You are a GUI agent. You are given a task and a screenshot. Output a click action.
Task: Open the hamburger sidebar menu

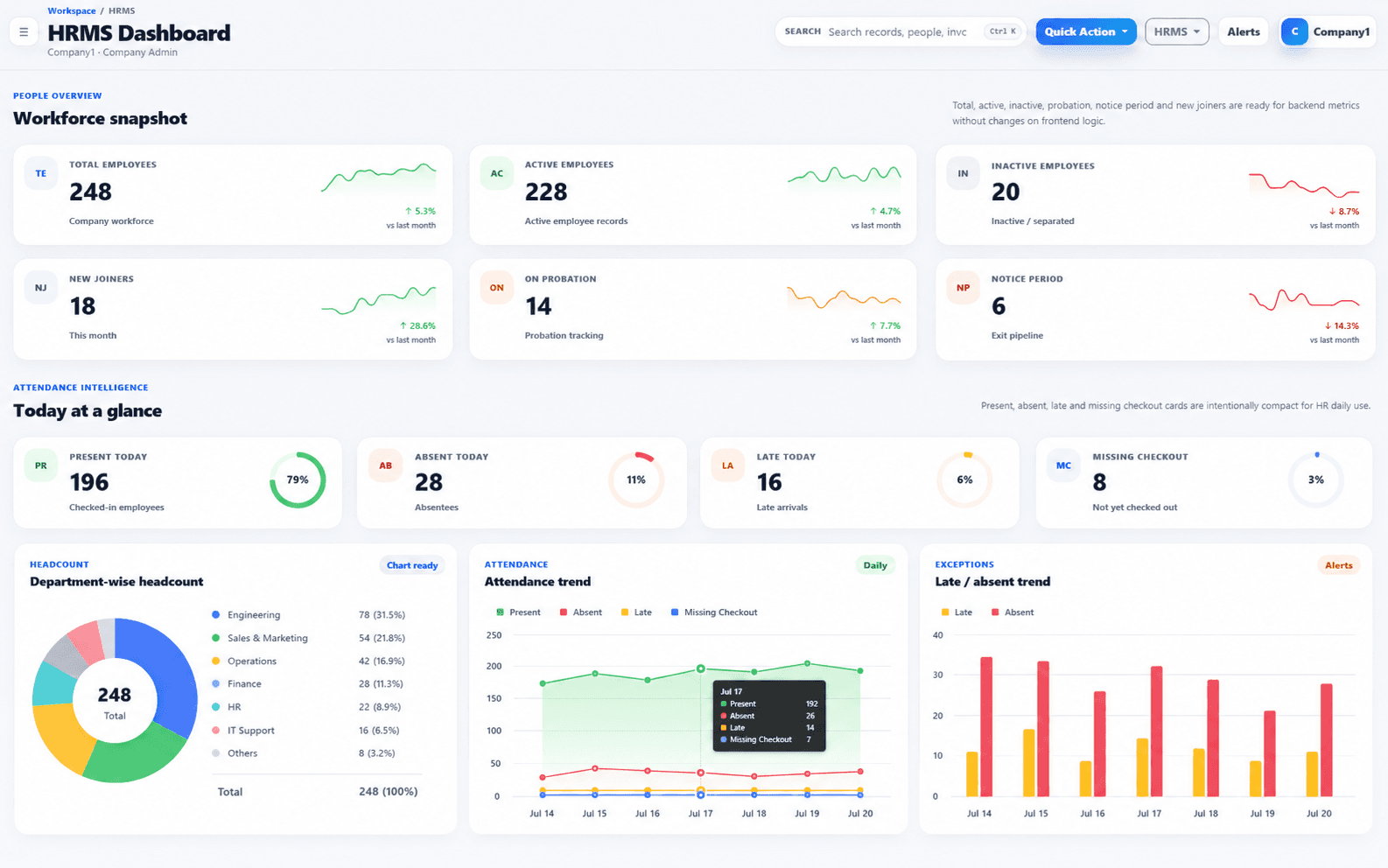click(x=24, y=32)
